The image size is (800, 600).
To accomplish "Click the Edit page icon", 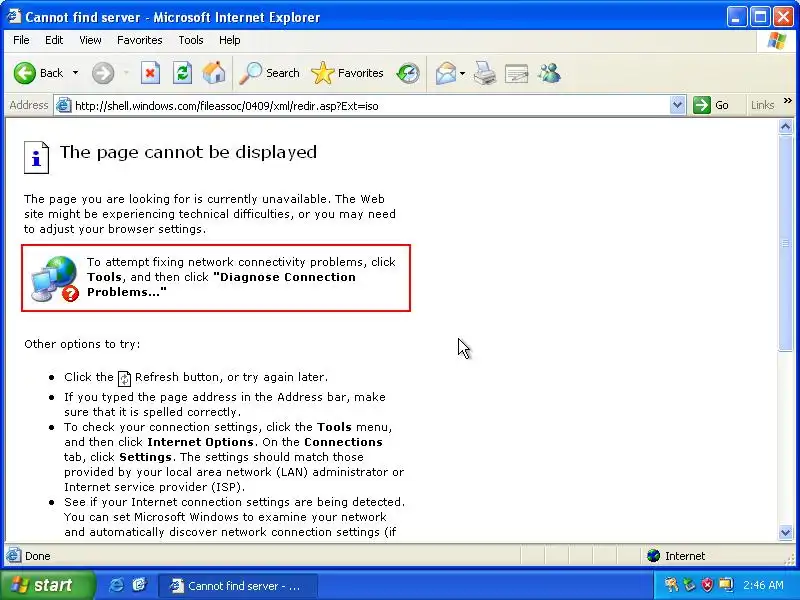I will (x=516, y=73).
